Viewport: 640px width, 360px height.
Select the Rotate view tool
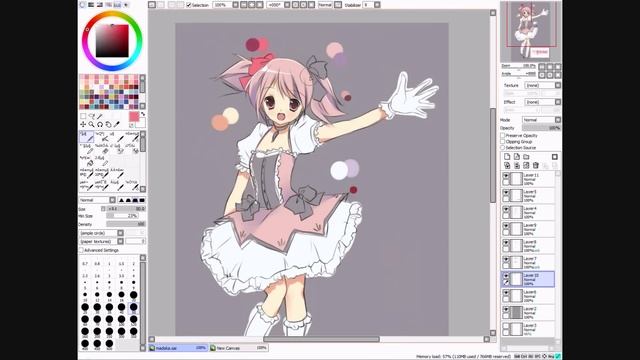100,124
